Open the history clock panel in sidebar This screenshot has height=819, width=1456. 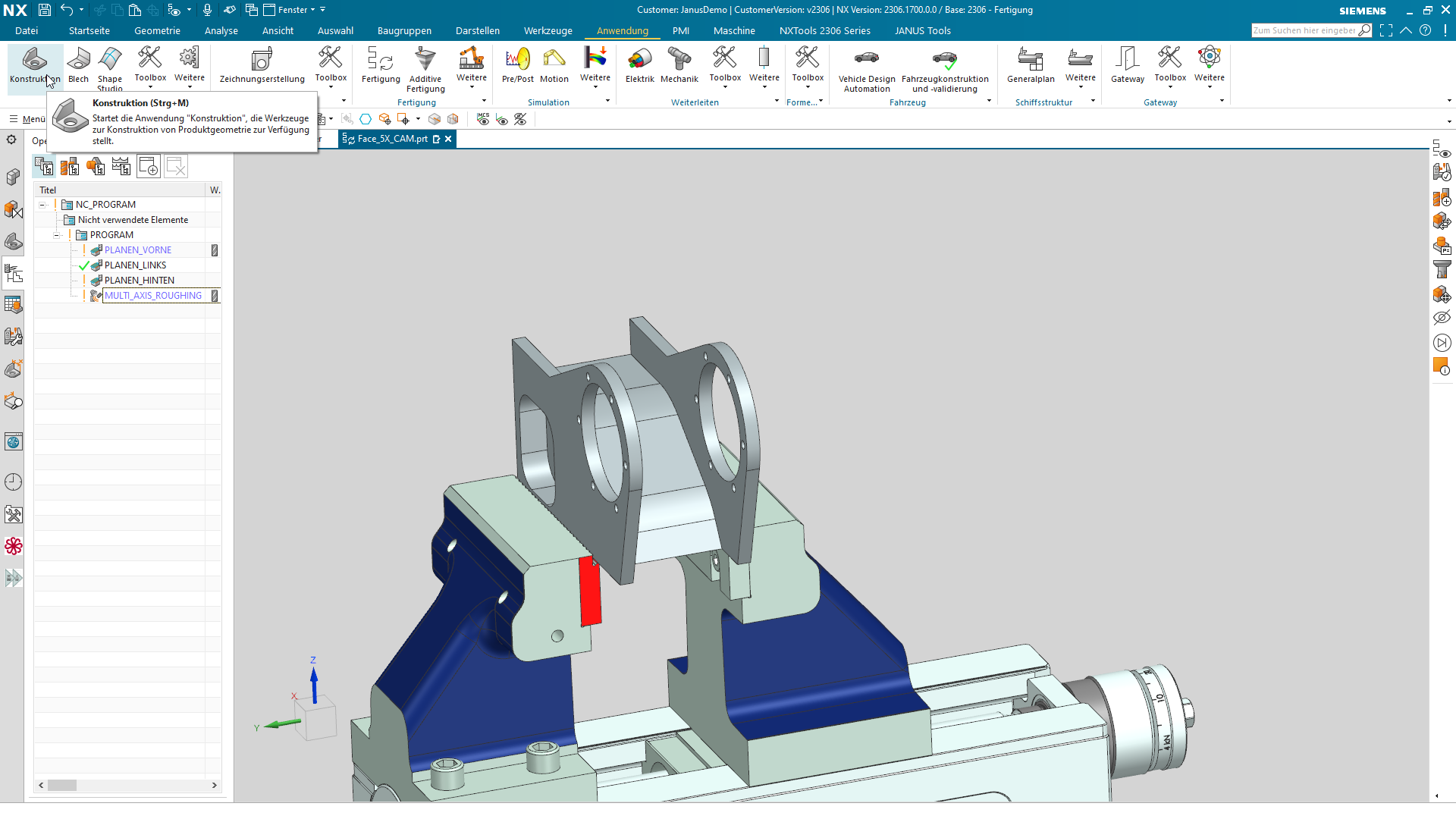[14, 482]
